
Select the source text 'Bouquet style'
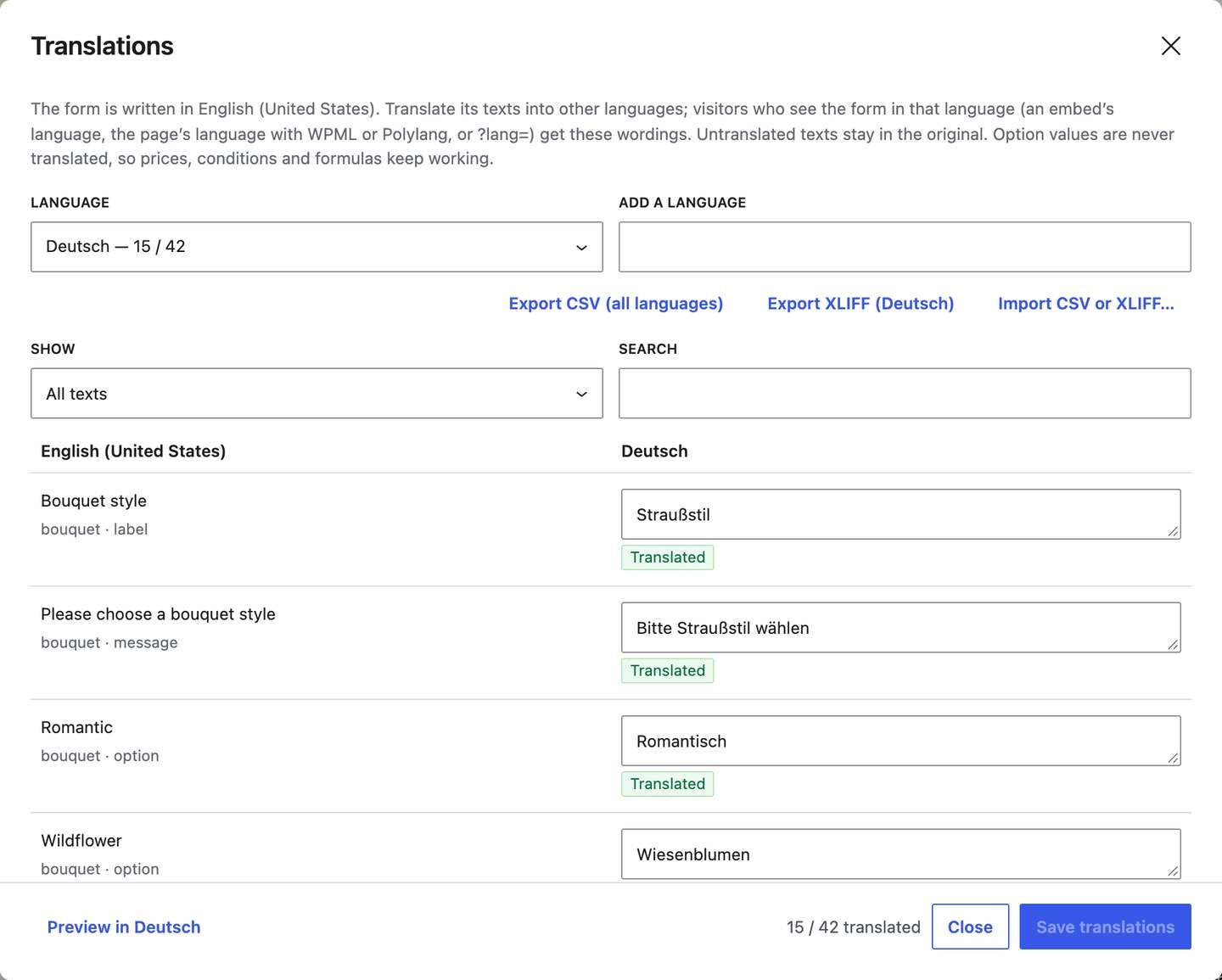93,501
